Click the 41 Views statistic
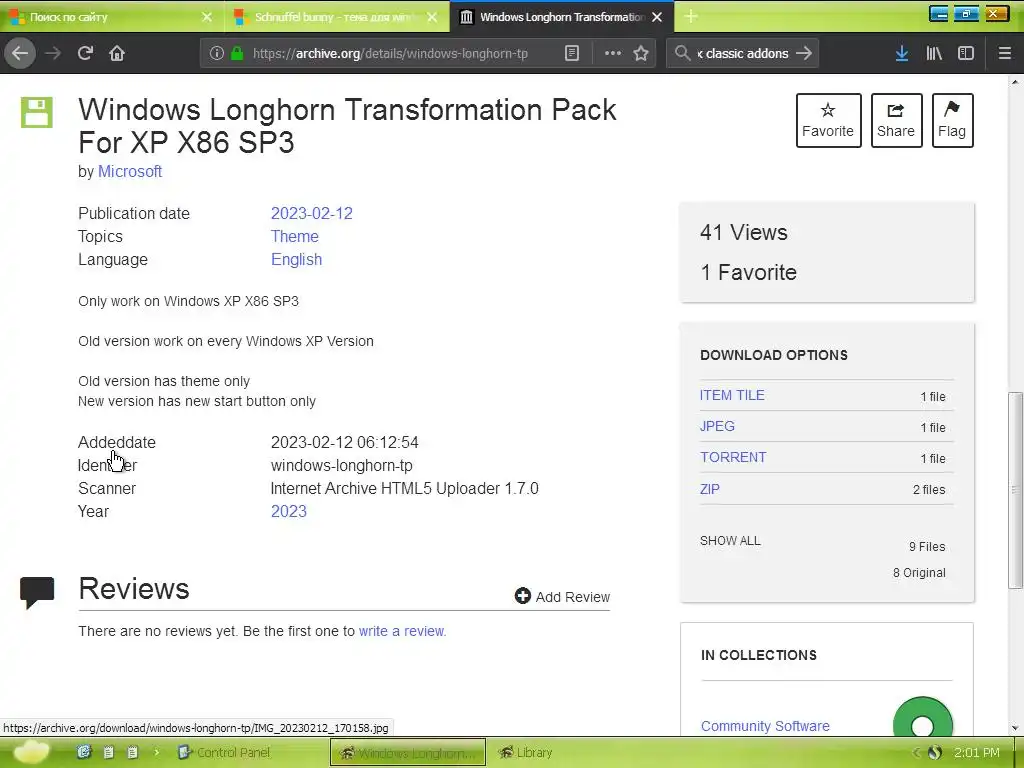Screen dimensions: 1024x768 (x=744, y=232)
